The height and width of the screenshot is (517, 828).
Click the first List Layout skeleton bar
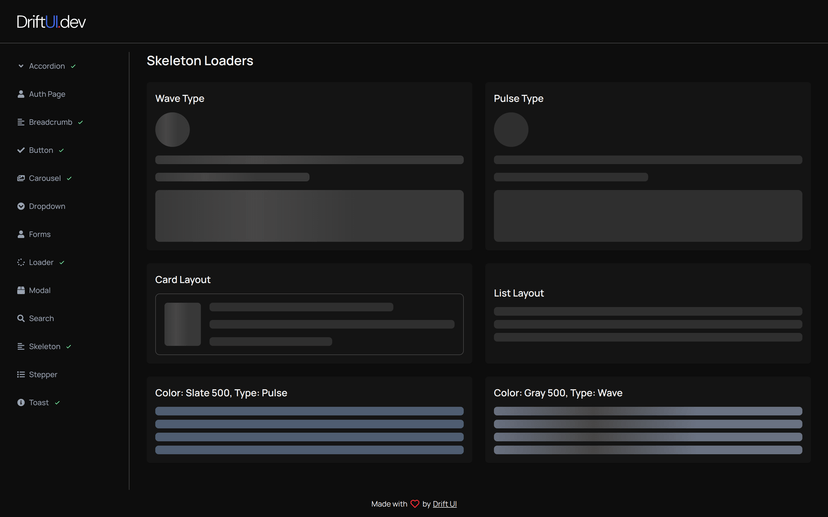[648, 311]
